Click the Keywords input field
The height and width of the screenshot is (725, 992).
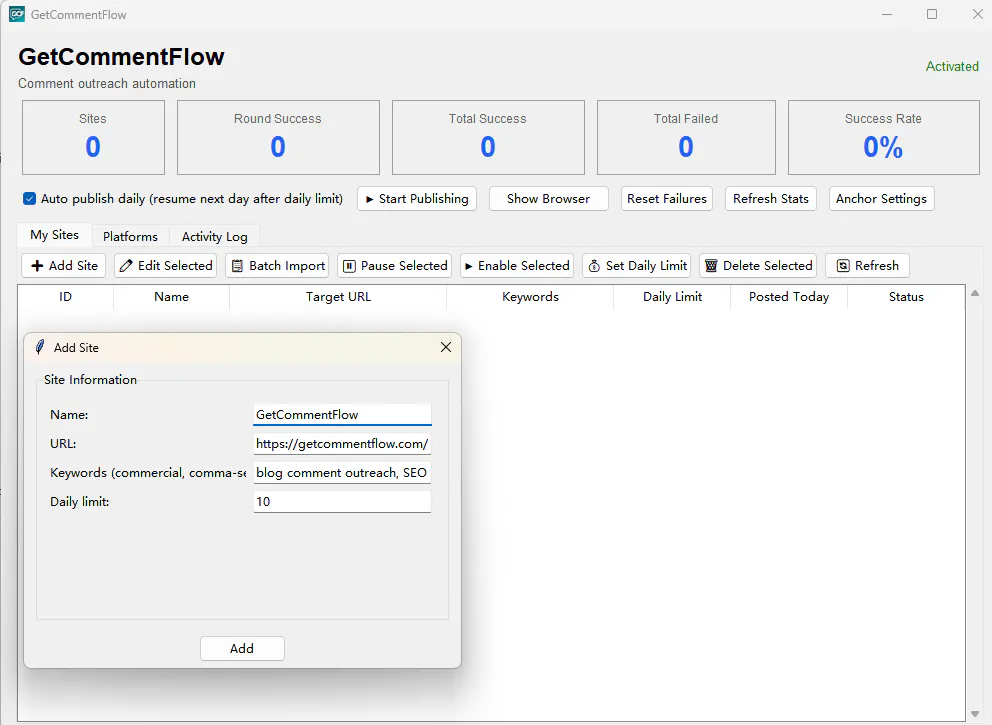pyautogui.click(x=342, y=473)
